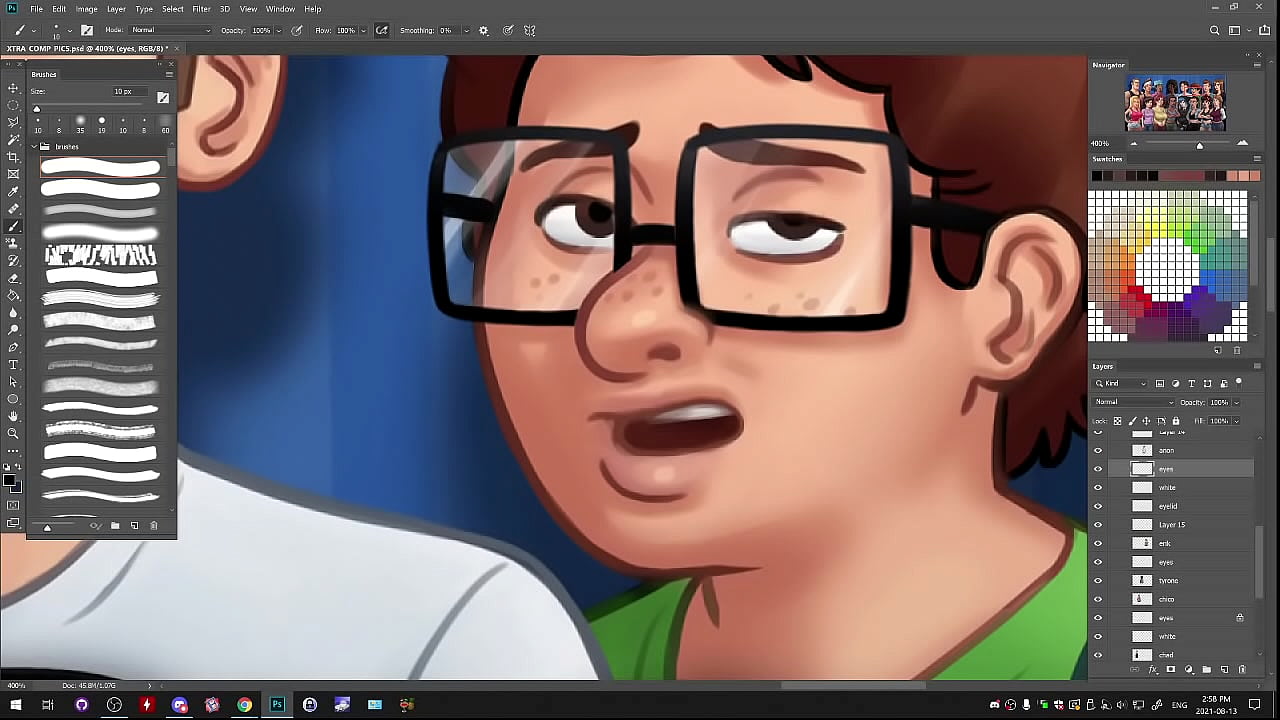Select the Move tool
The width and height of the screenshot is (1280, 720).
click(x=13, y=88)
